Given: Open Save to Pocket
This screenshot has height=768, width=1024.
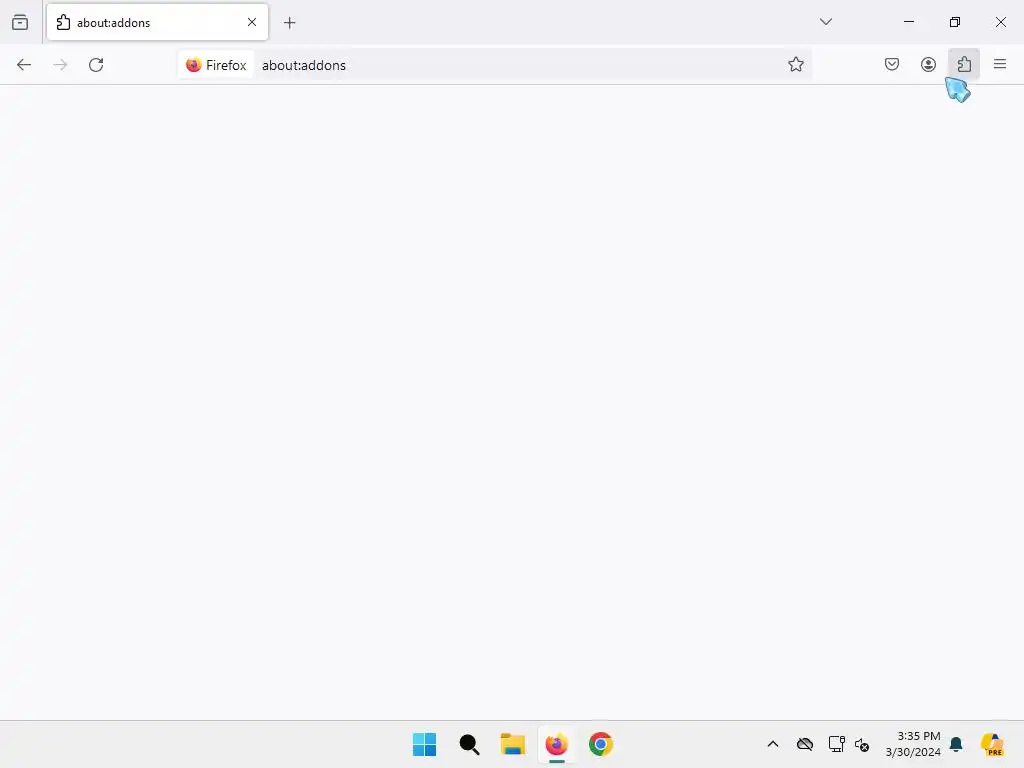Looking at the screenshot, I should coord(891,65).
